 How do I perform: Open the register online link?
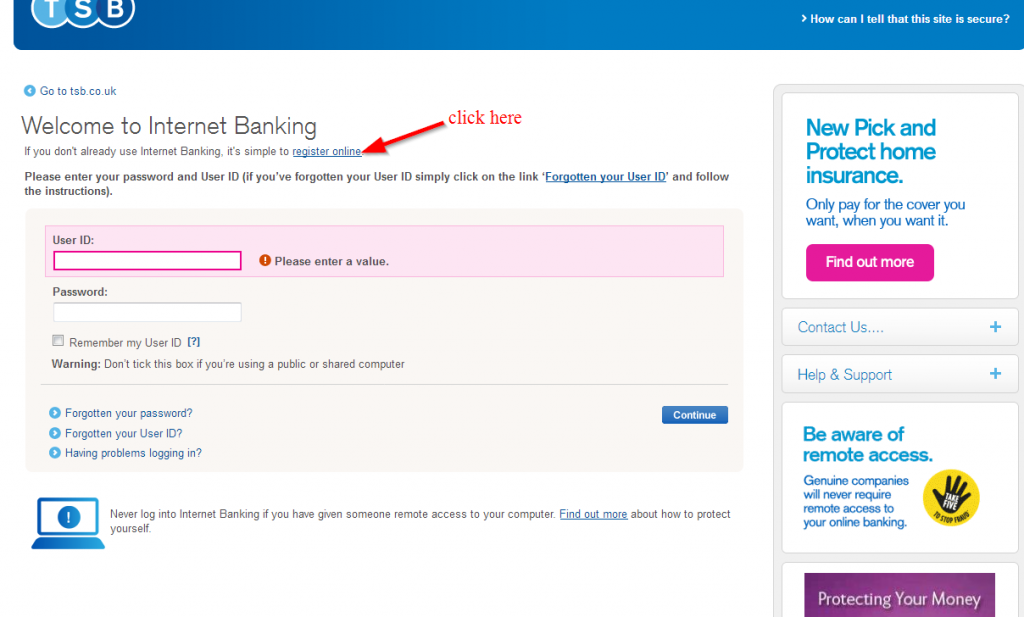[x=326, y=151]
